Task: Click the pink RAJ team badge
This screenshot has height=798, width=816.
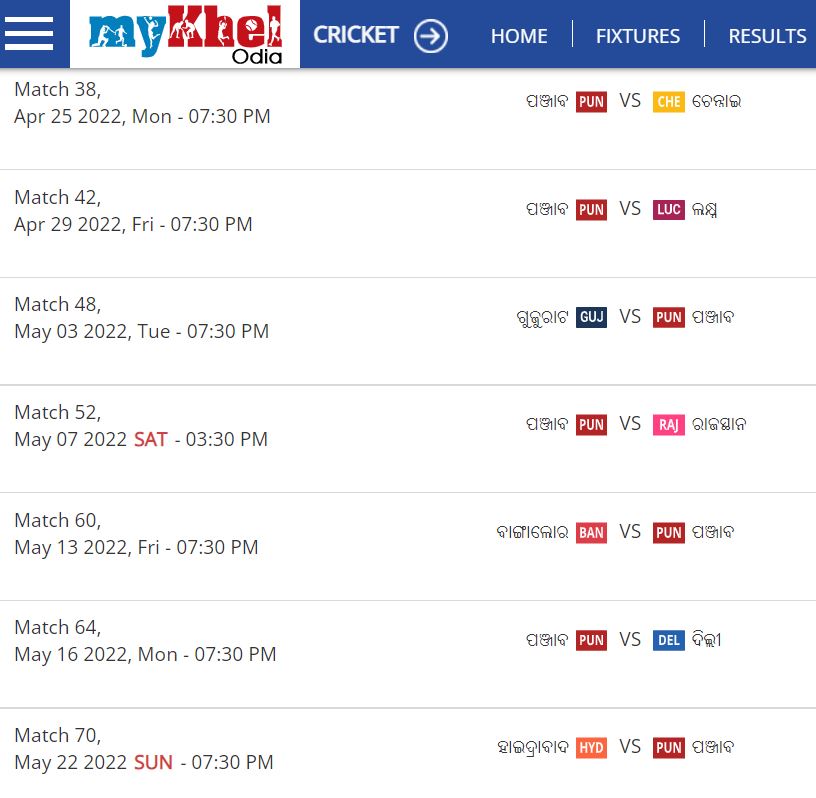Action: (x=668, y=425)
